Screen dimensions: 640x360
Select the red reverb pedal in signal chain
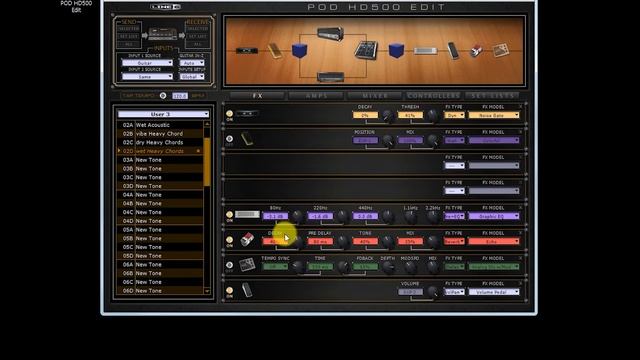click(x=476, y=51)
